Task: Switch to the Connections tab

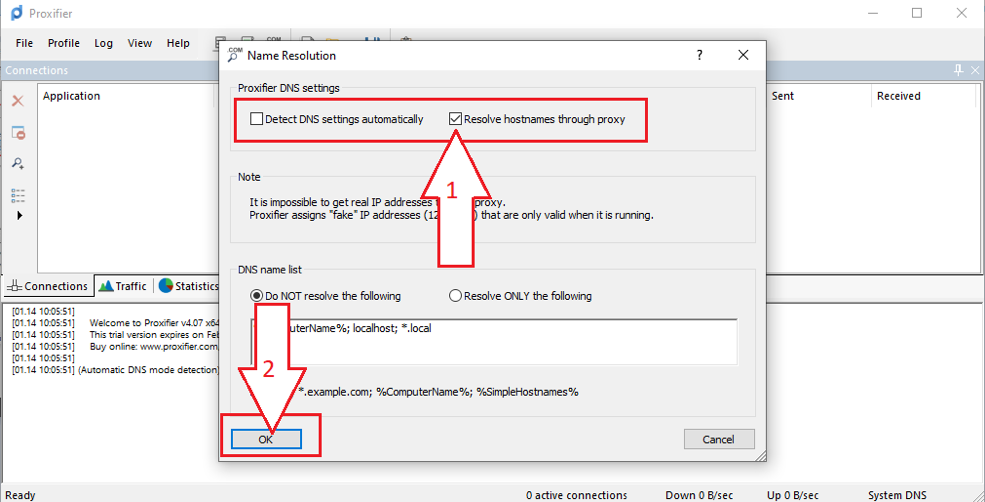Action: pyautogui.click(x=48, y=286)
